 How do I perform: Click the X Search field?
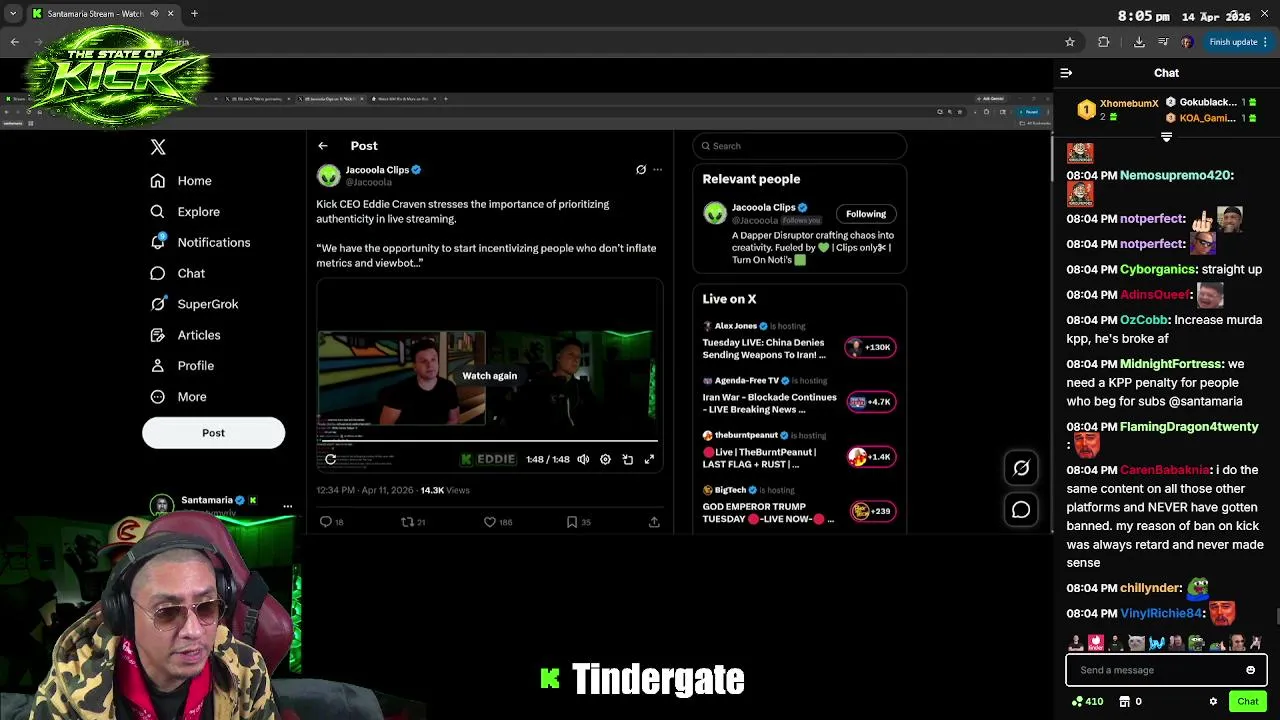tap(799, 146)
